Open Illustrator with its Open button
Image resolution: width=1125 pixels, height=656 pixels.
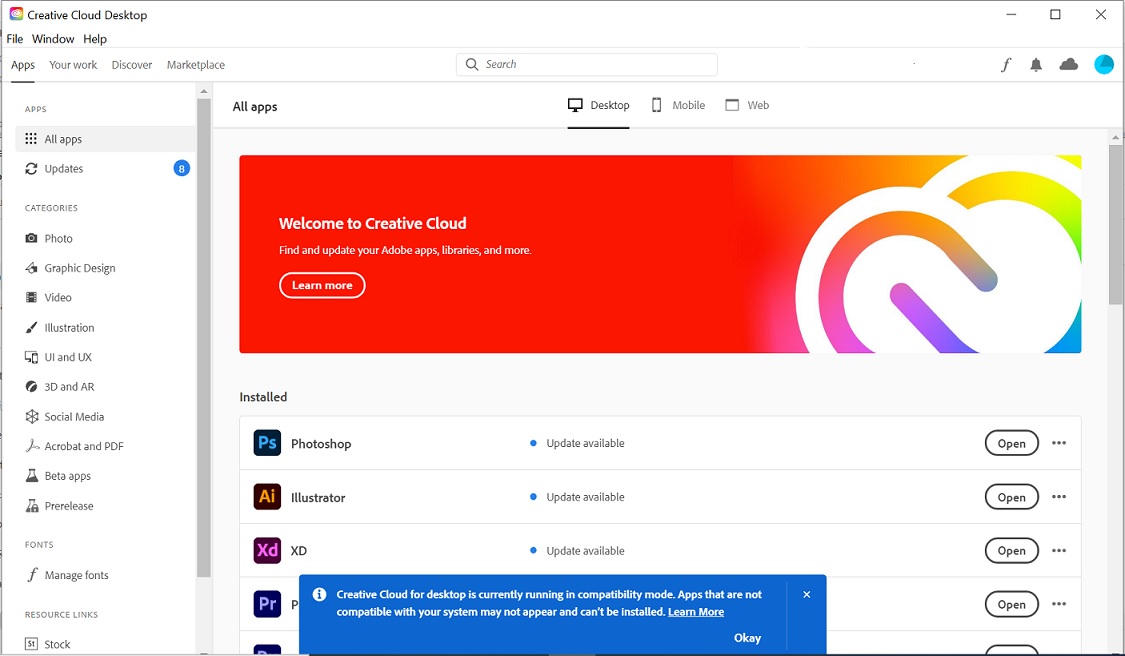click(x=1012, y=497)
